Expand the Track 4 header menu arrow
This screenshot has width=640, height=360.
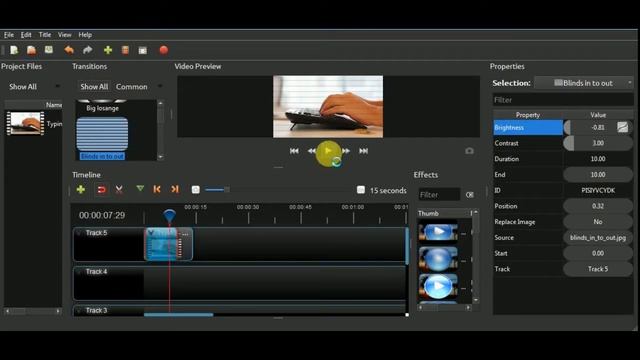pyautogui.click(x=79, y=271)
